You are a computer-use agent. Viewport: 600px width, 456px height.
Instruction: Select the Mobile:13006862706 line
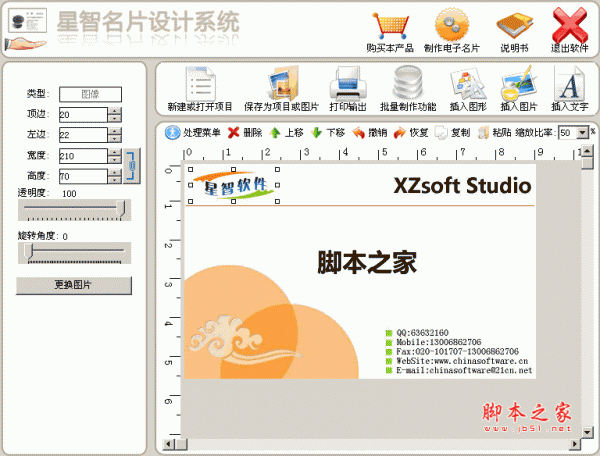tap(439, 342)
